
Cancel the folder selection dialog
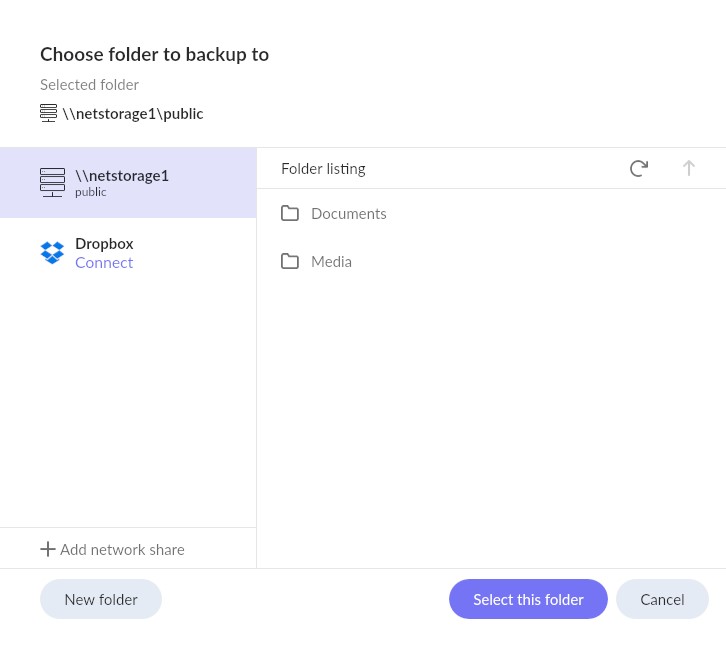662,599
